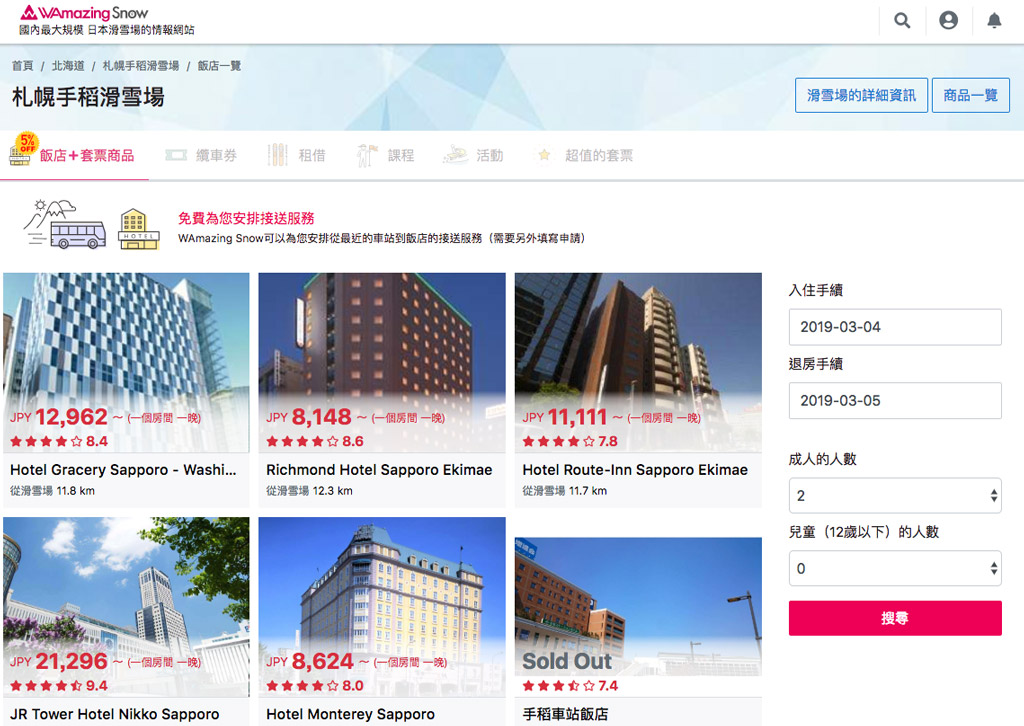Go to 北海道 in the breadcrumb

coord(69,66)
